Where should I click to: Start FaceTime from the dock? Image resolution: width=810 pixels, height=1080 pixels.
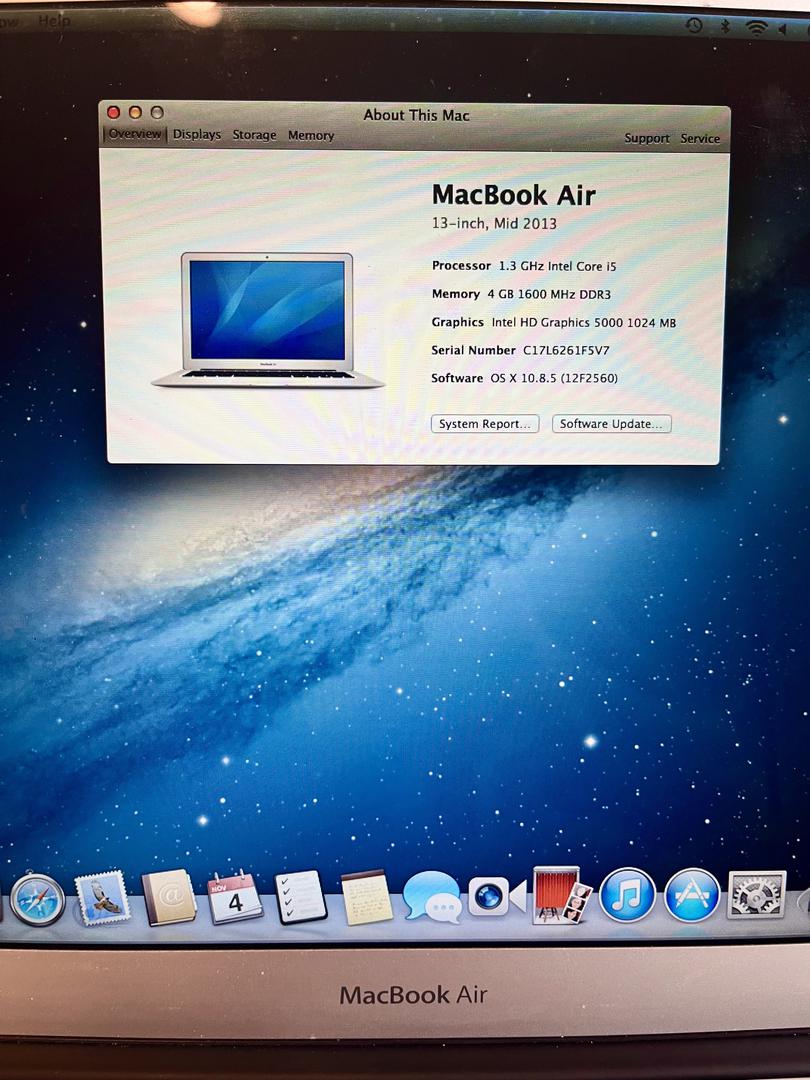point(497,896)
